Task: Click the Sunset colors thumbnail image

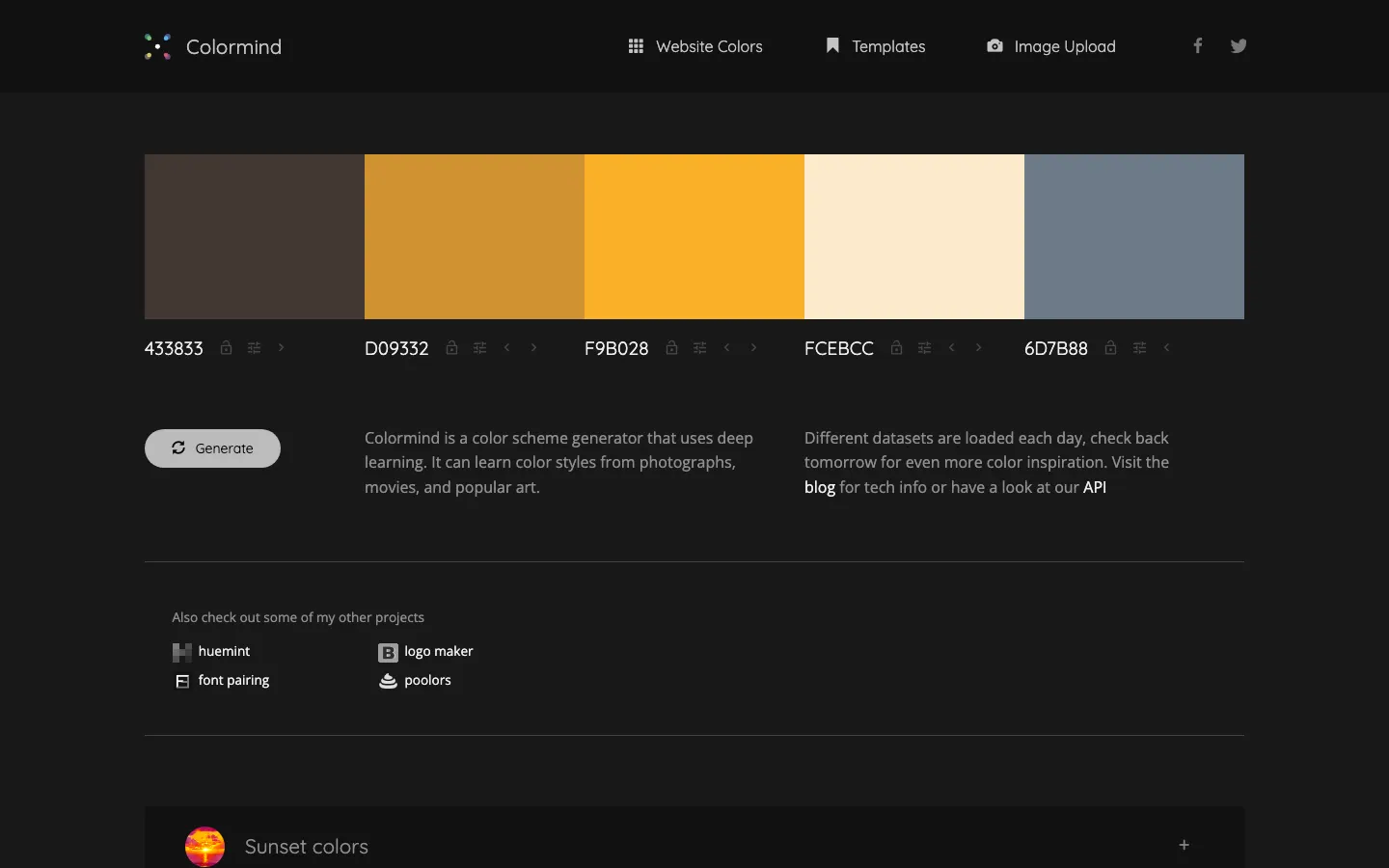Action: click(204, 846)
